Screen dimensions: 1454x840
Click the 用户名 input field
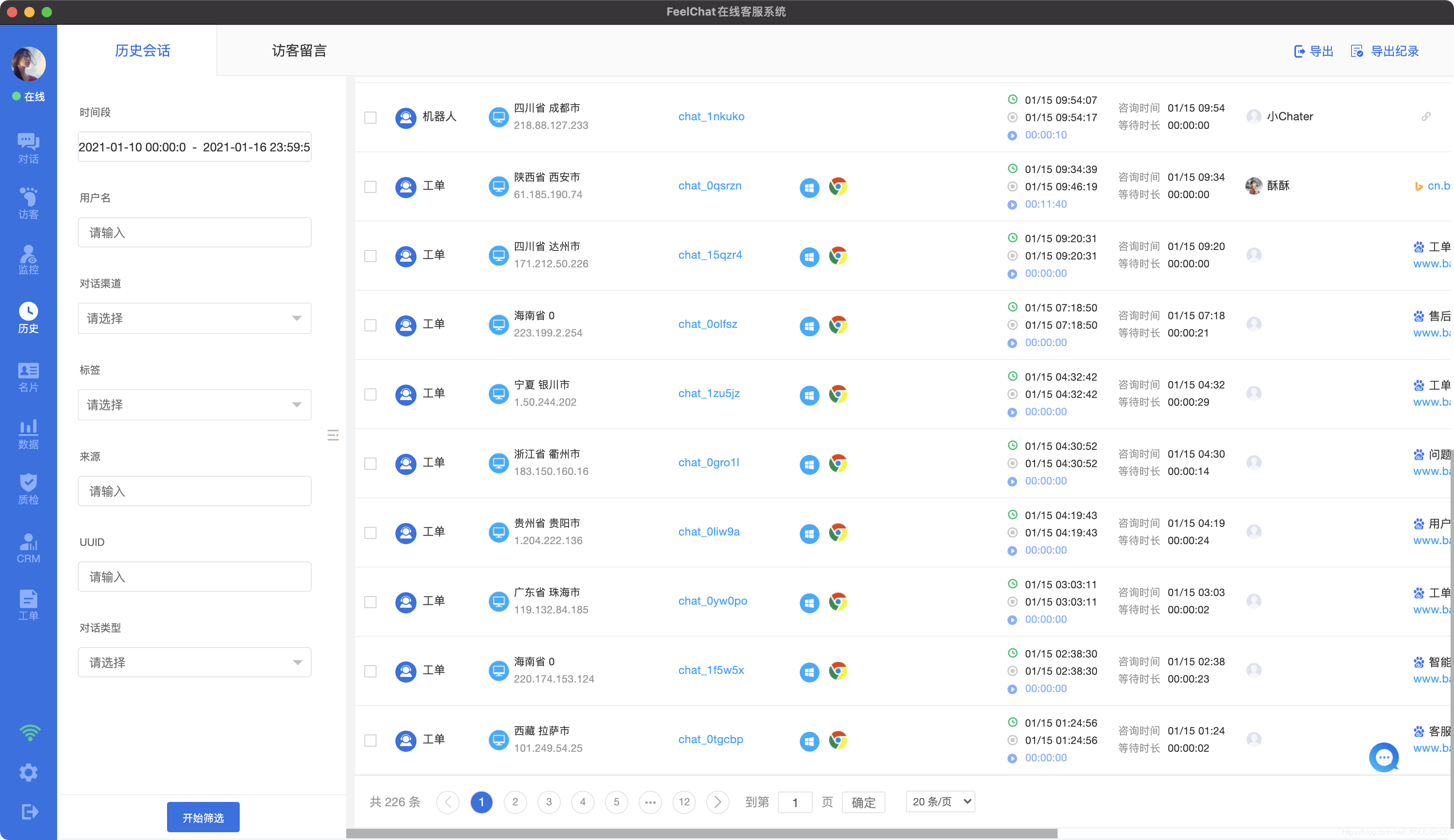[194, 233]
